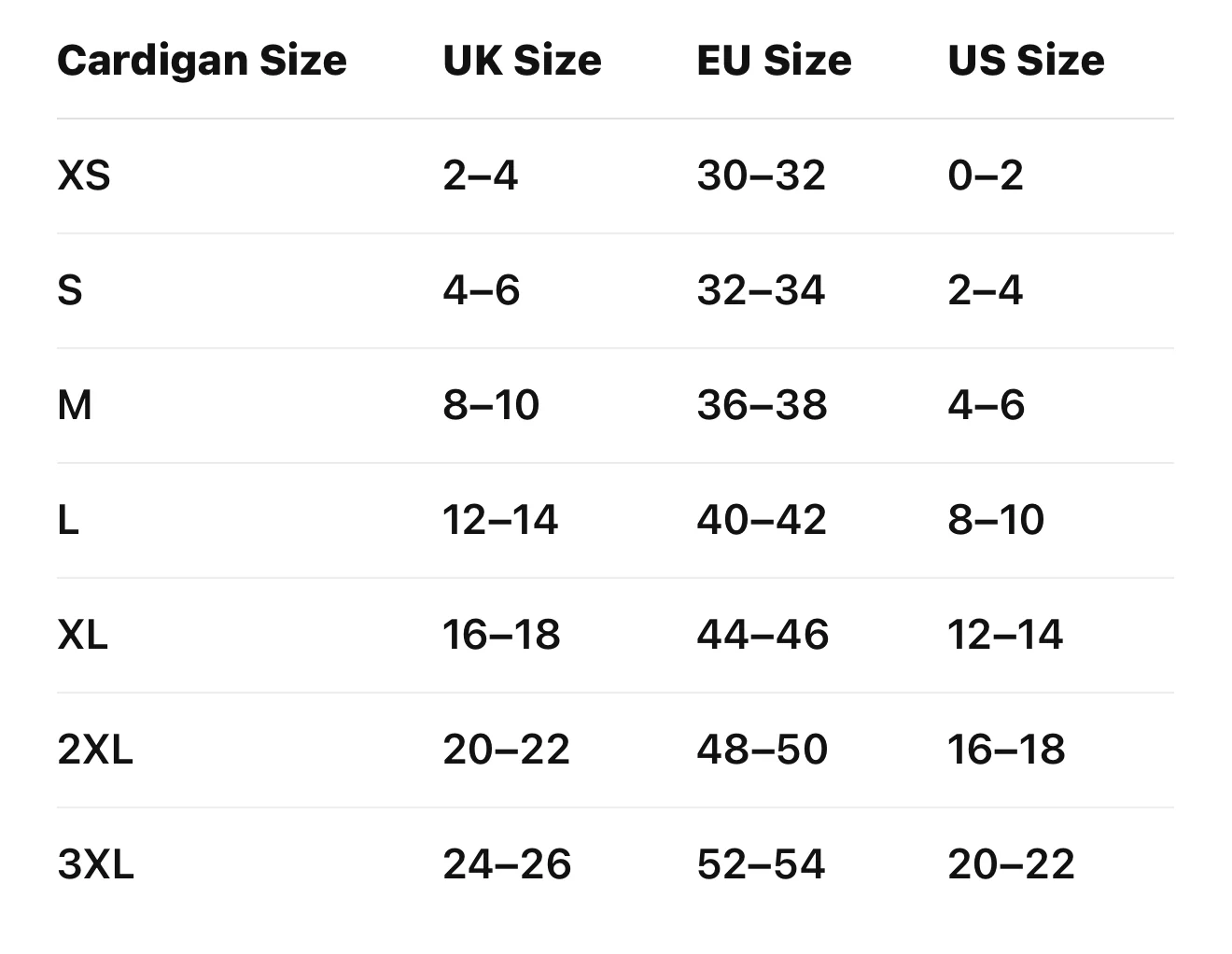
Task: Select UK size value 24–26
Action: (x=507, y=864)
